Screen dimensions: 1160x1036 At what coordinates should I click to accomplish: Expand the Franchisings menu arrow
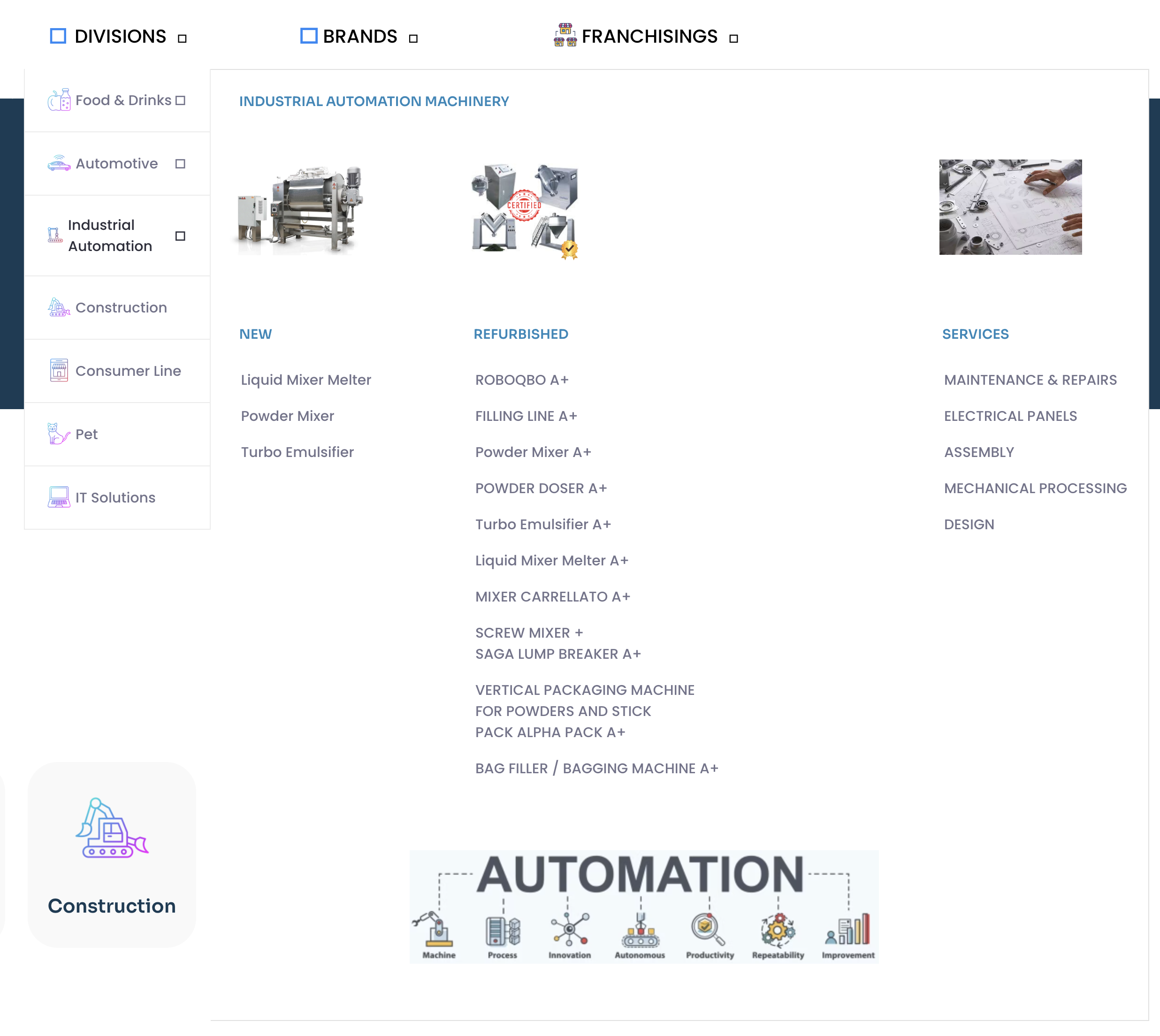[x=733, y=38]
